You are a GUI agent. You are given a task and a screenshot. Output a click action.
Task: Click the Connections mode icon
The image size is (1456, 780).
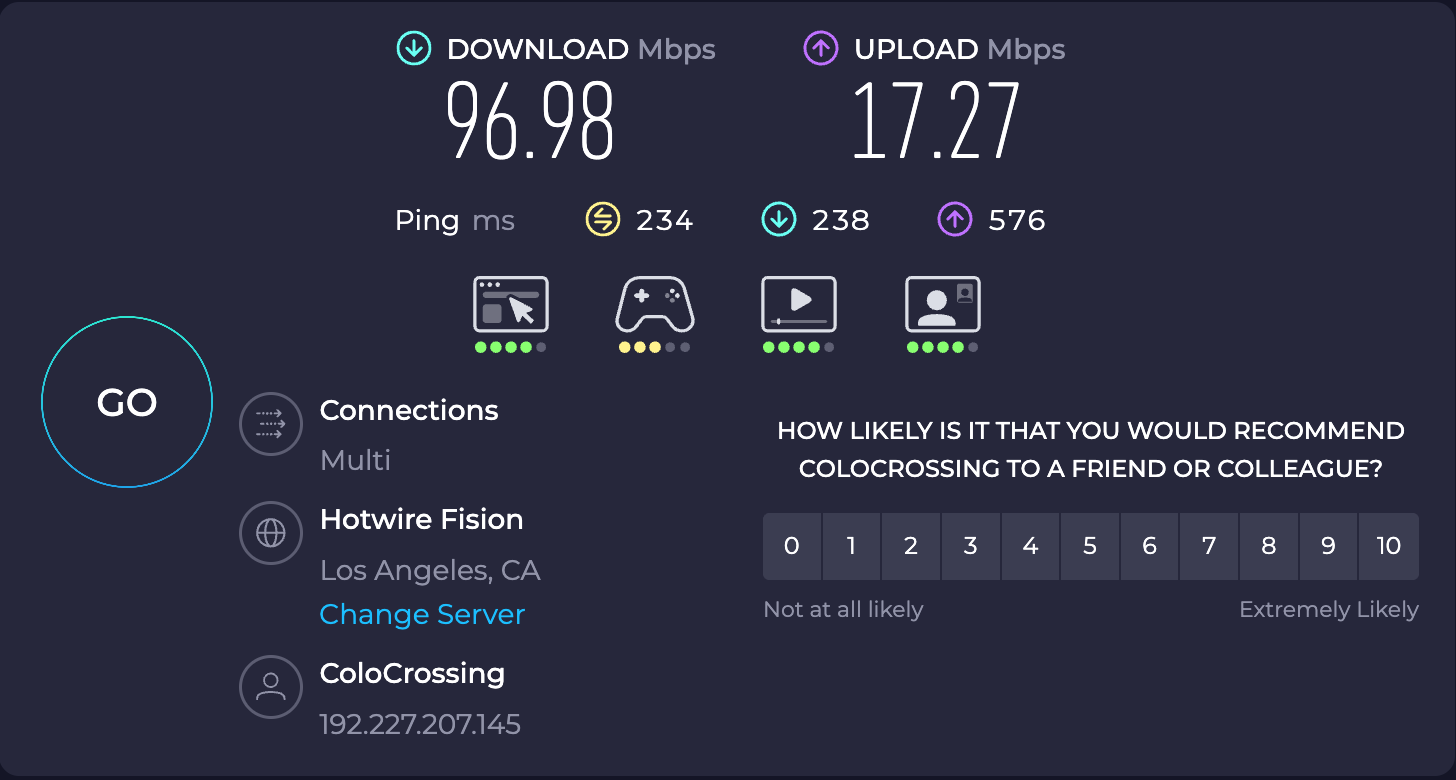(x=271, y=425)
